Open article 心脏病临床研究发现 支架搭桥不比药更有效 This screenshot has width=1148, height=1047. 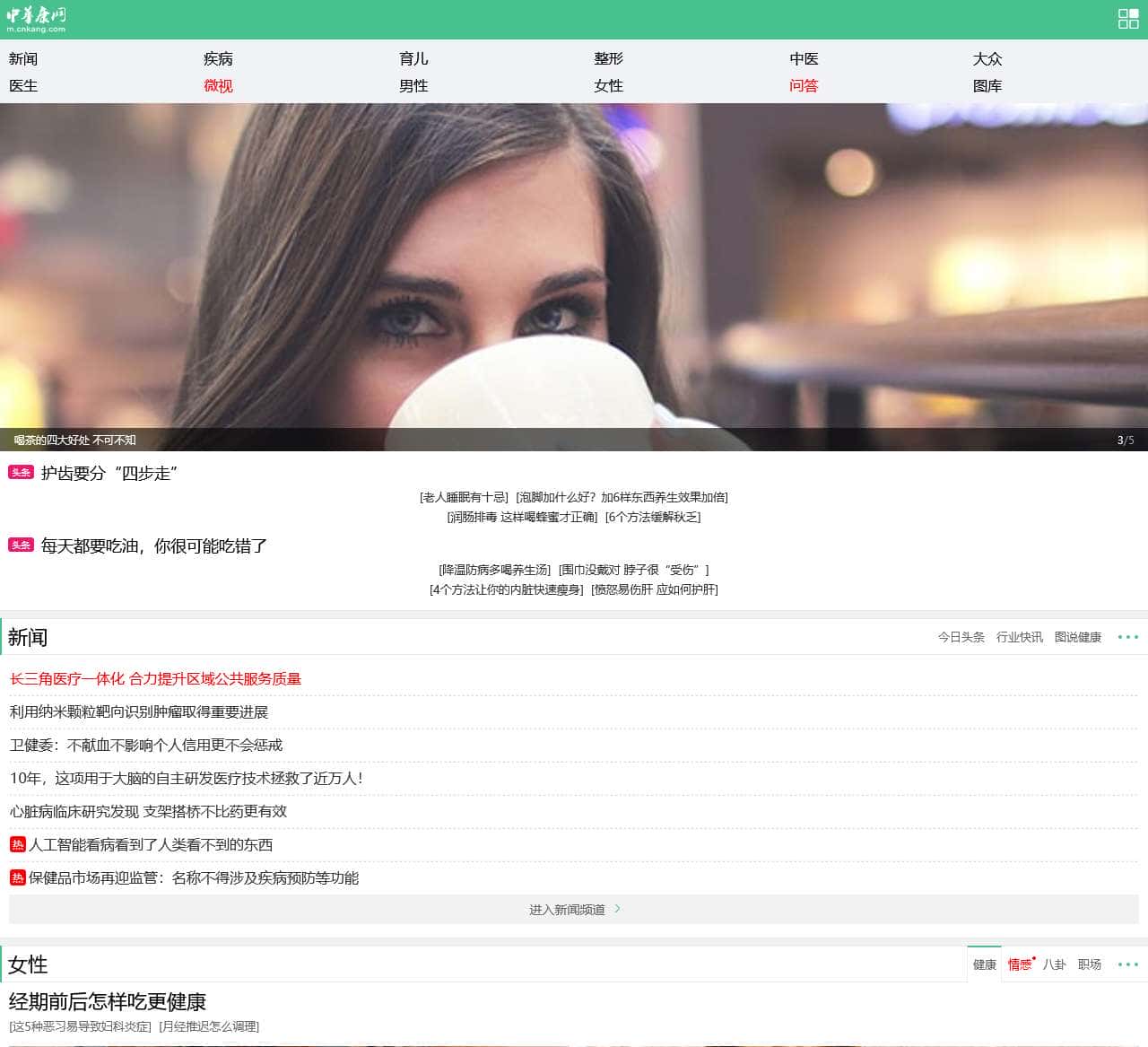pyautogui.click(x=148, y=812)
